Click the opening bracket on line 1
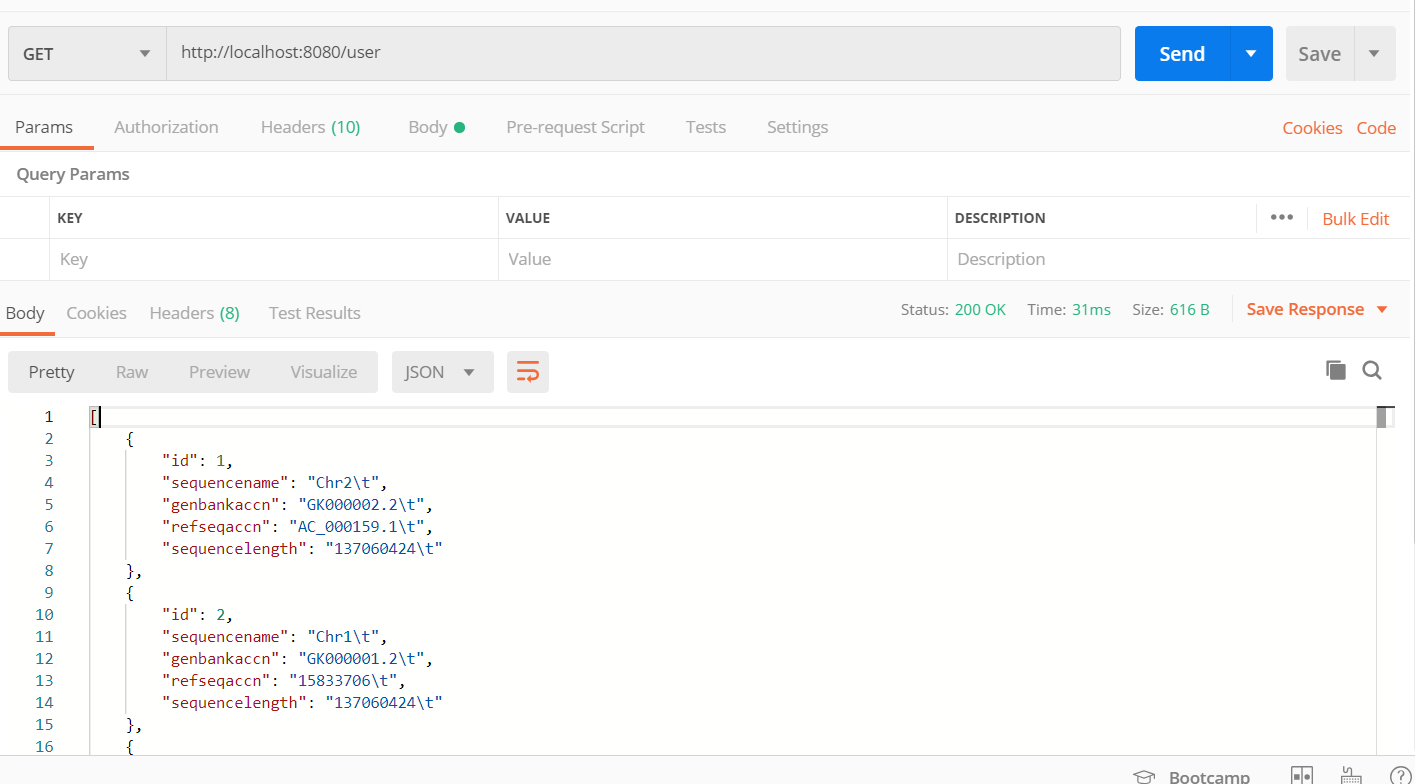The height and width of the screenshot is (784, 1415). coord(93,417)
